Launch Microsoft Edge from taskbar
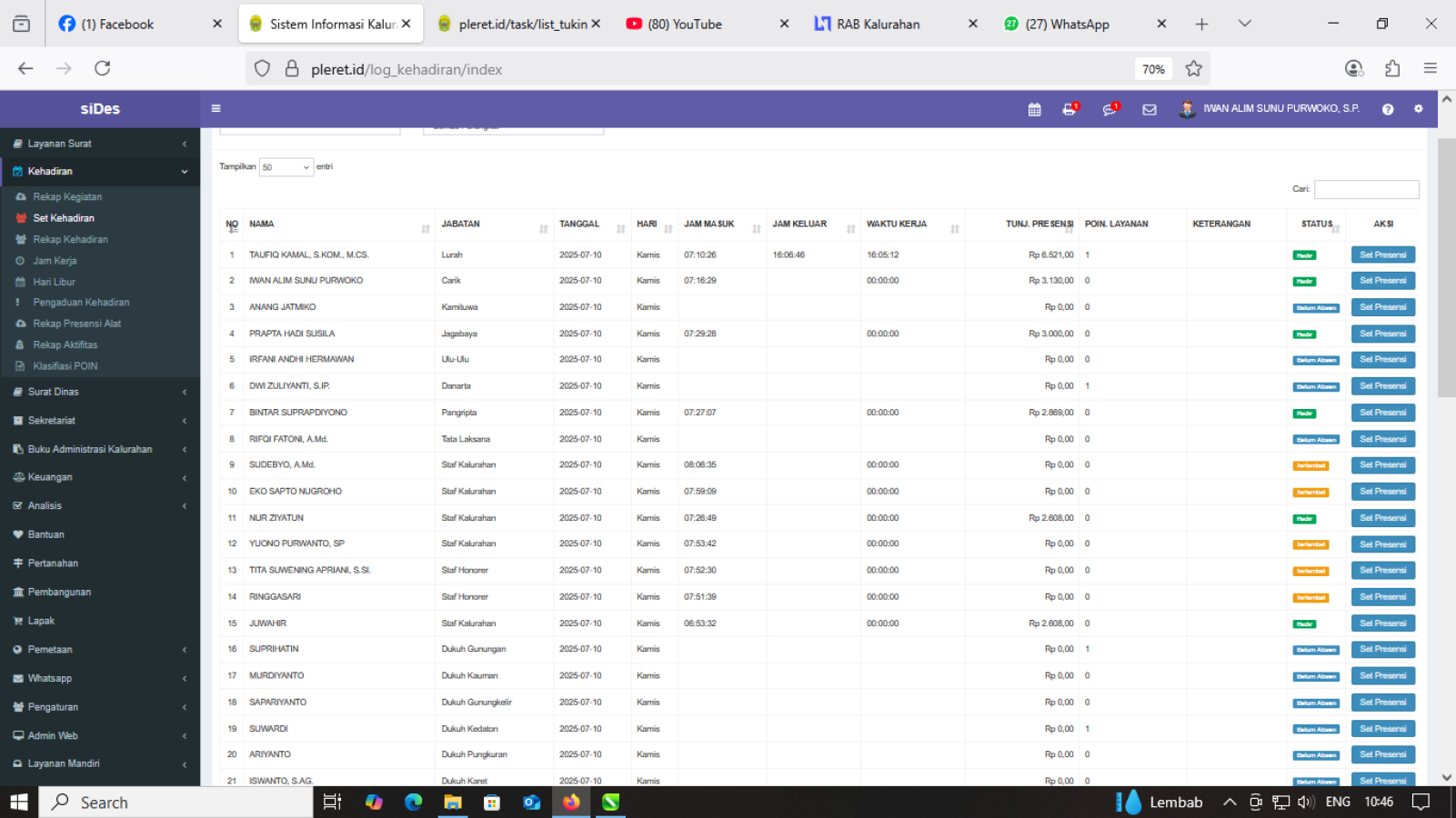The image size is (1456, 818). tap(414, 802)
